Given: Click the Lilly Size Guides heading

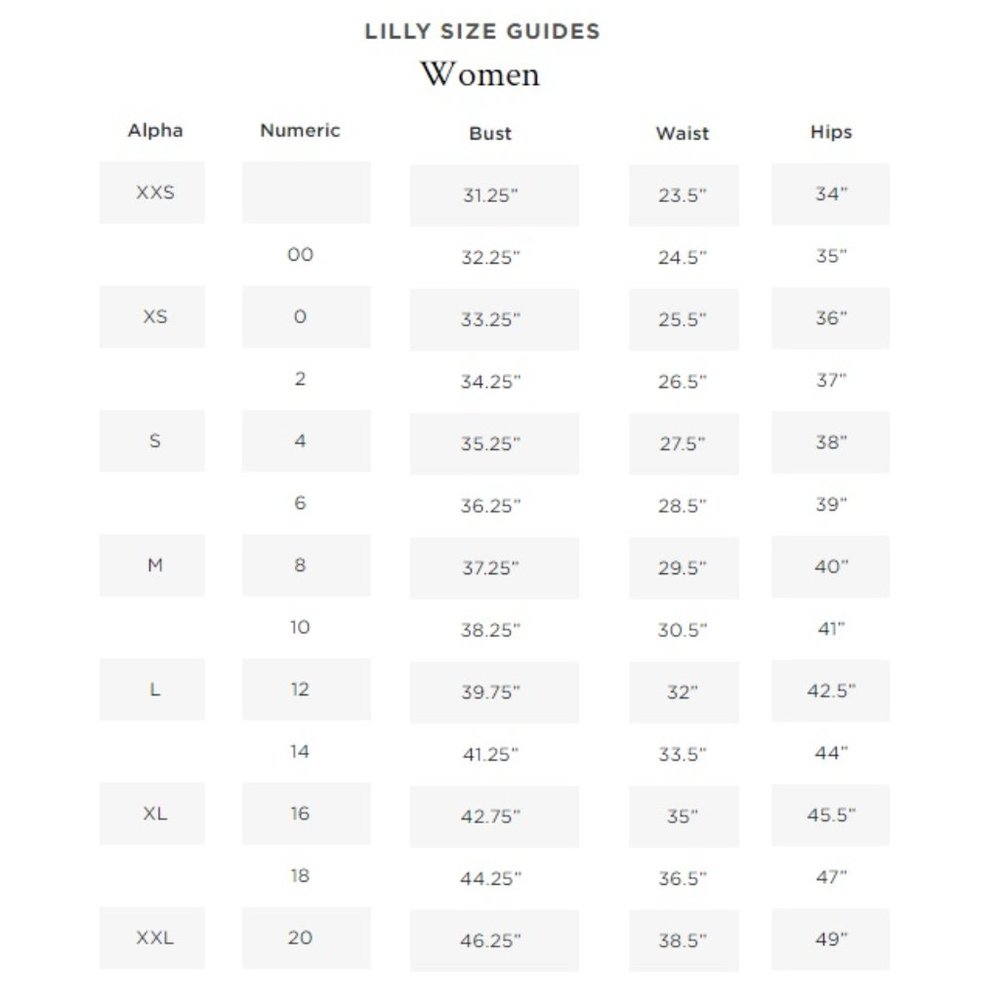Looking at the screenshot, I should [x=482, y=31].
